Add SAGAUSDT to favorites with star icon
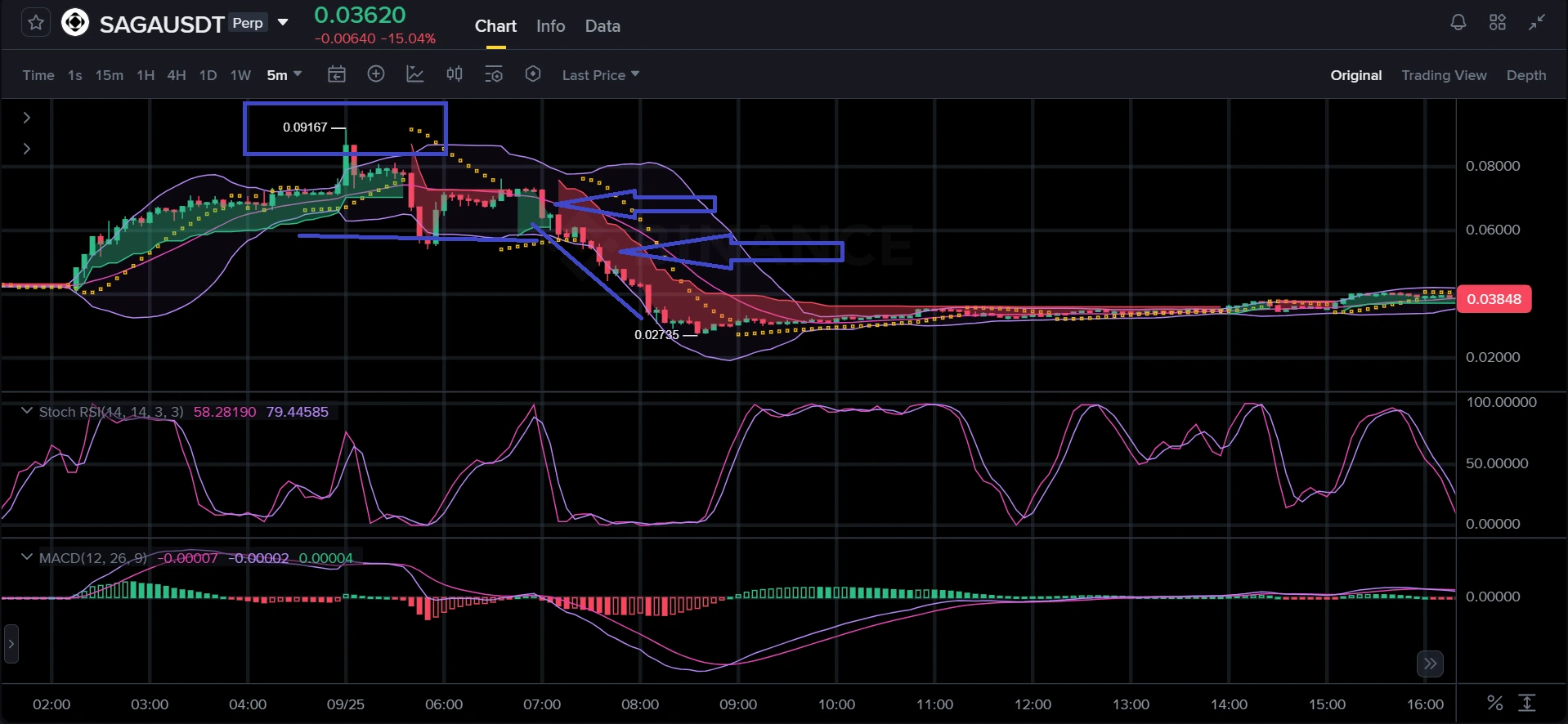 pyautogui.click(x=36, y=23)
